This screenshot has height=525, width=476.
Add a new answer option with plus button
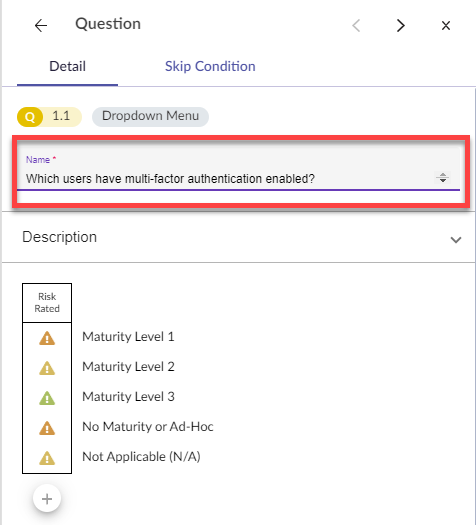pos(47,499)
